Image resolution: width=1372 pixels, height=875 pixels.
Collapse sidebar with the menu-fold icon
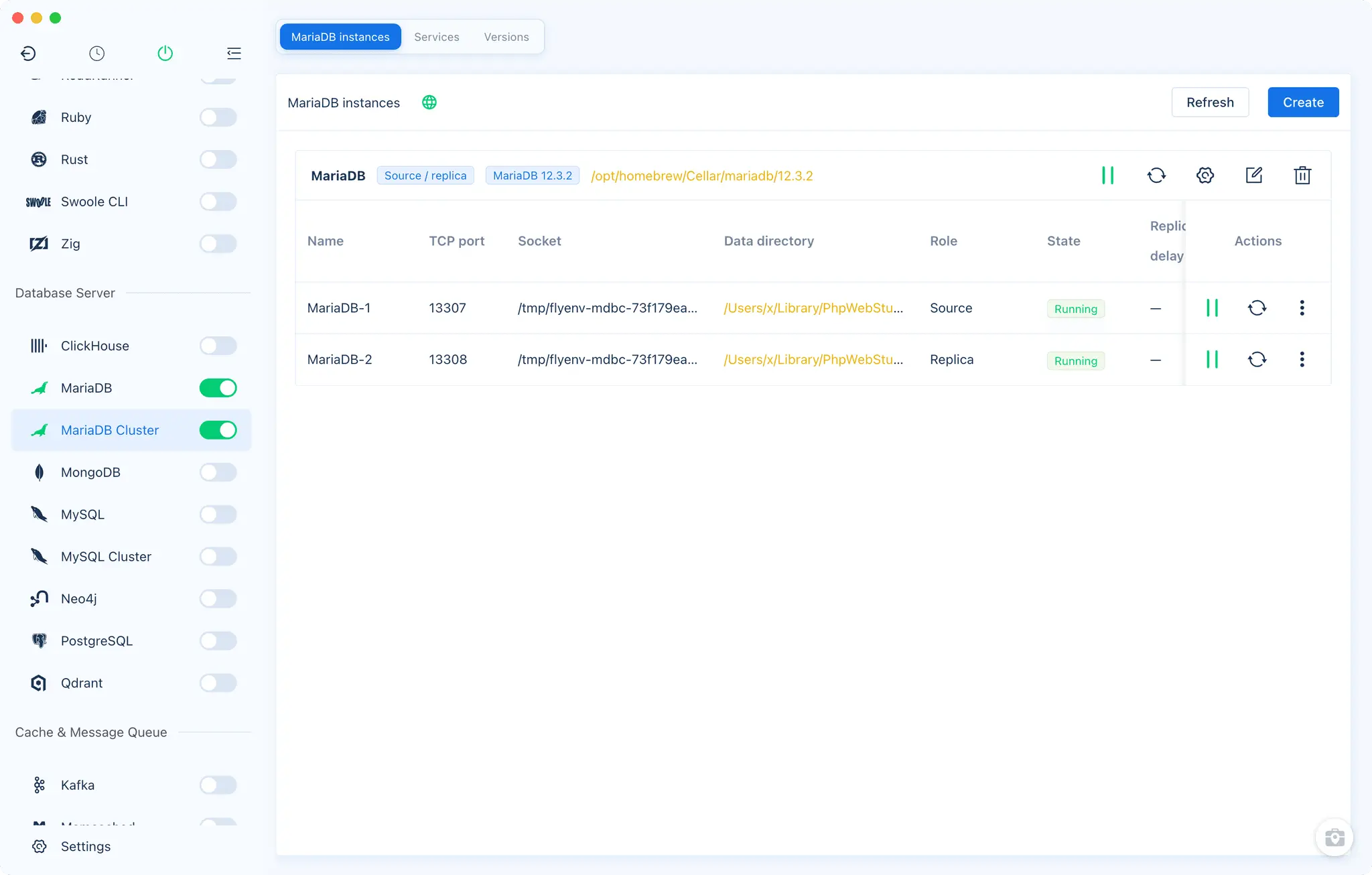tap(234, 53)
